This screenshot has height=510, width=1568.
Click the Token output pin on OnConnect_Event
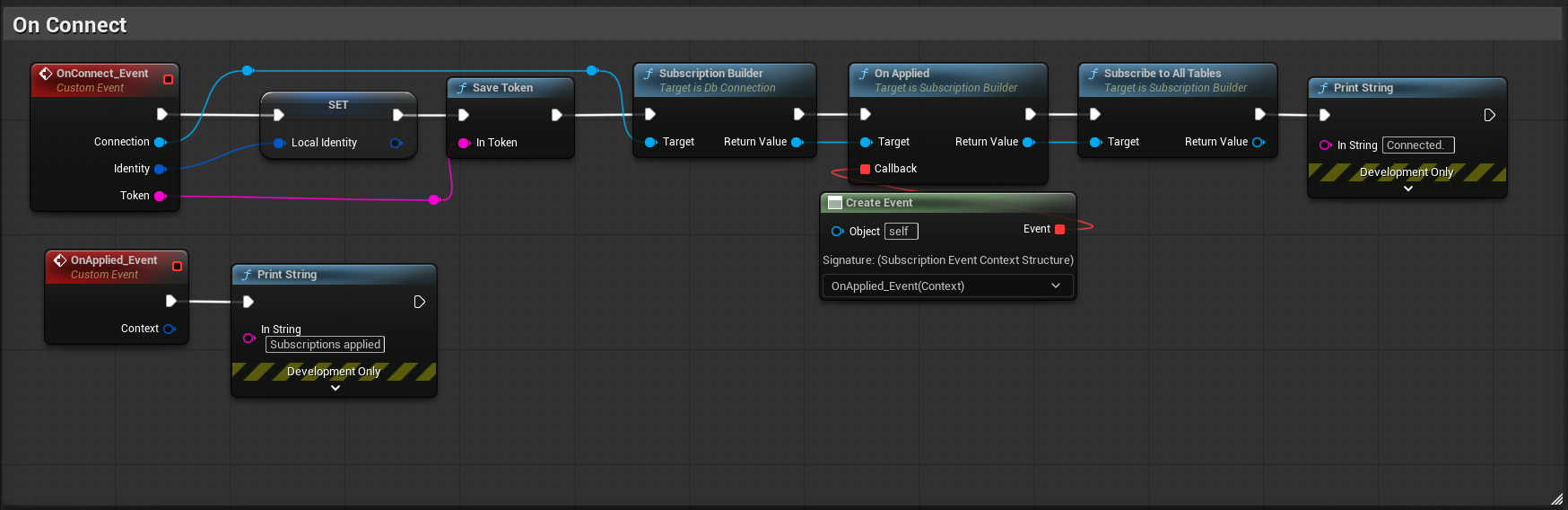coord(160,196)
